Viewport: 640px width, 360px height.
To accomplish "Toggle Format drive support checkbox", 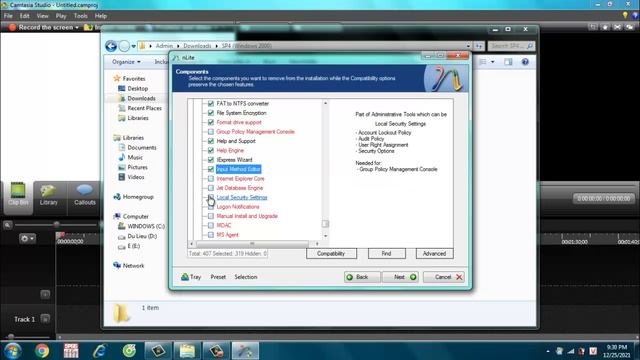I will tap(211, 122).
